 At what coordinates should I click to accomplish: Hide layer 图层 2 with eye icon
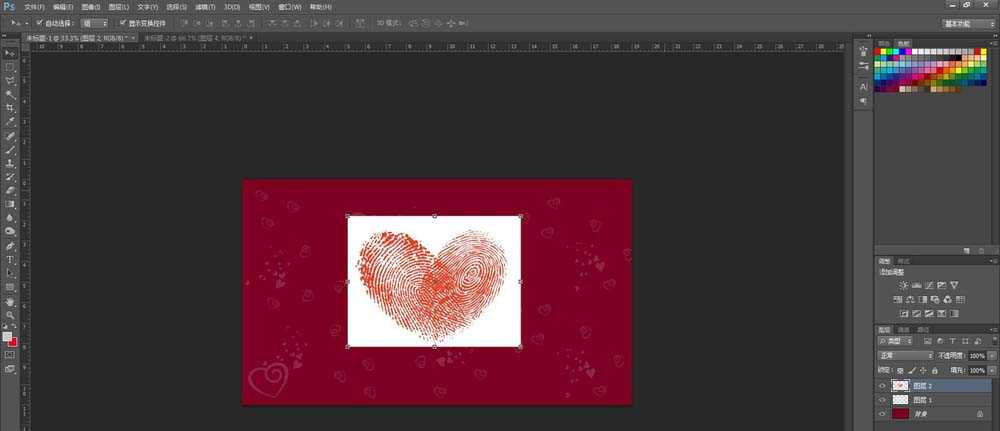tap(882, 385)
